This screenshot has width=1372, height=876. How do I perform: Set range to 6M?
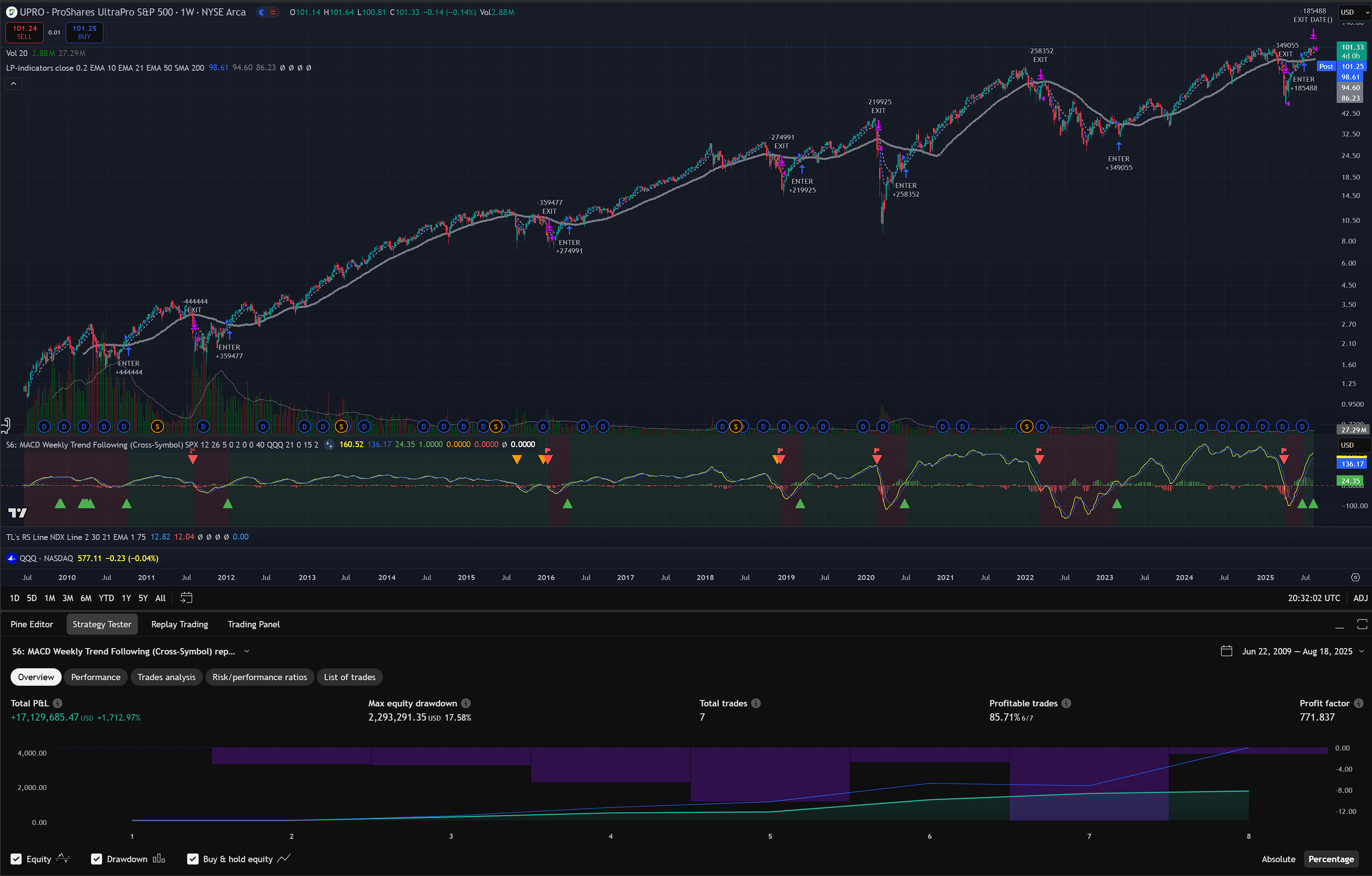[x=86, y=597]
